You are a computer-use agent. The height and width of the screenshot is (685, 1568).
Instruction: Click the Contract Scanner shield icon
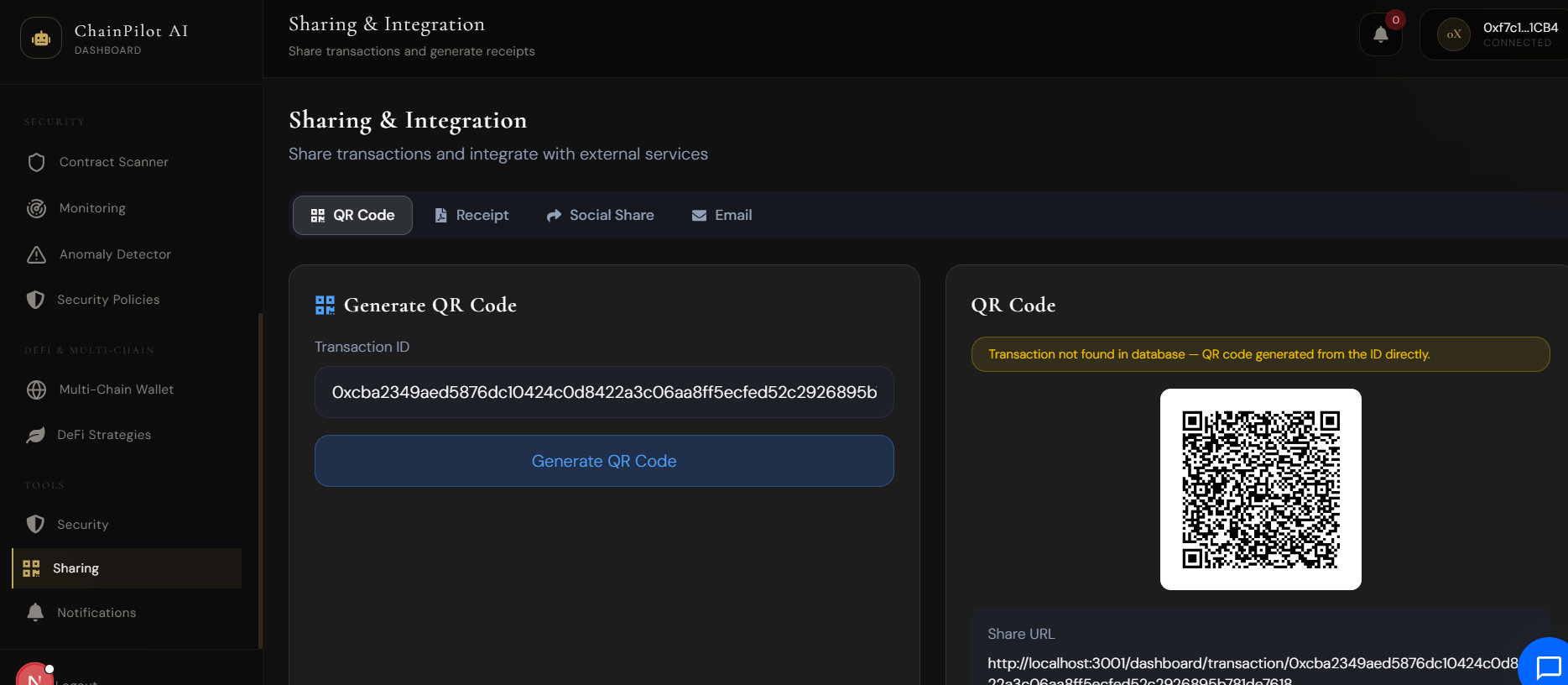(36, 162)
